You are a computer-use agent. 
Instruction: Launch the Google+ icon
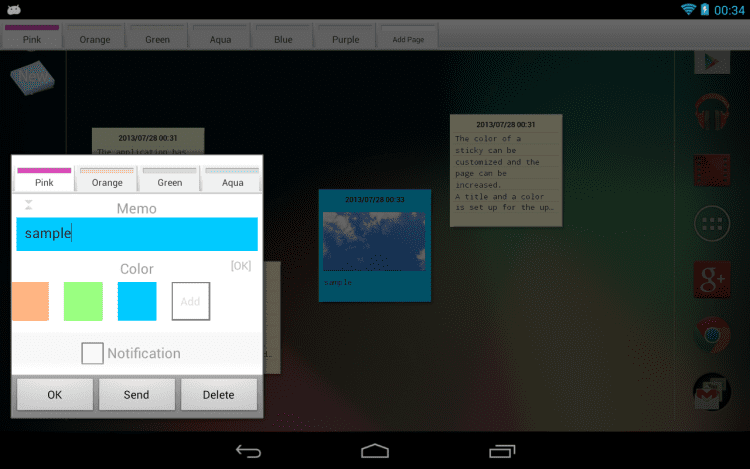pos(712,279)
